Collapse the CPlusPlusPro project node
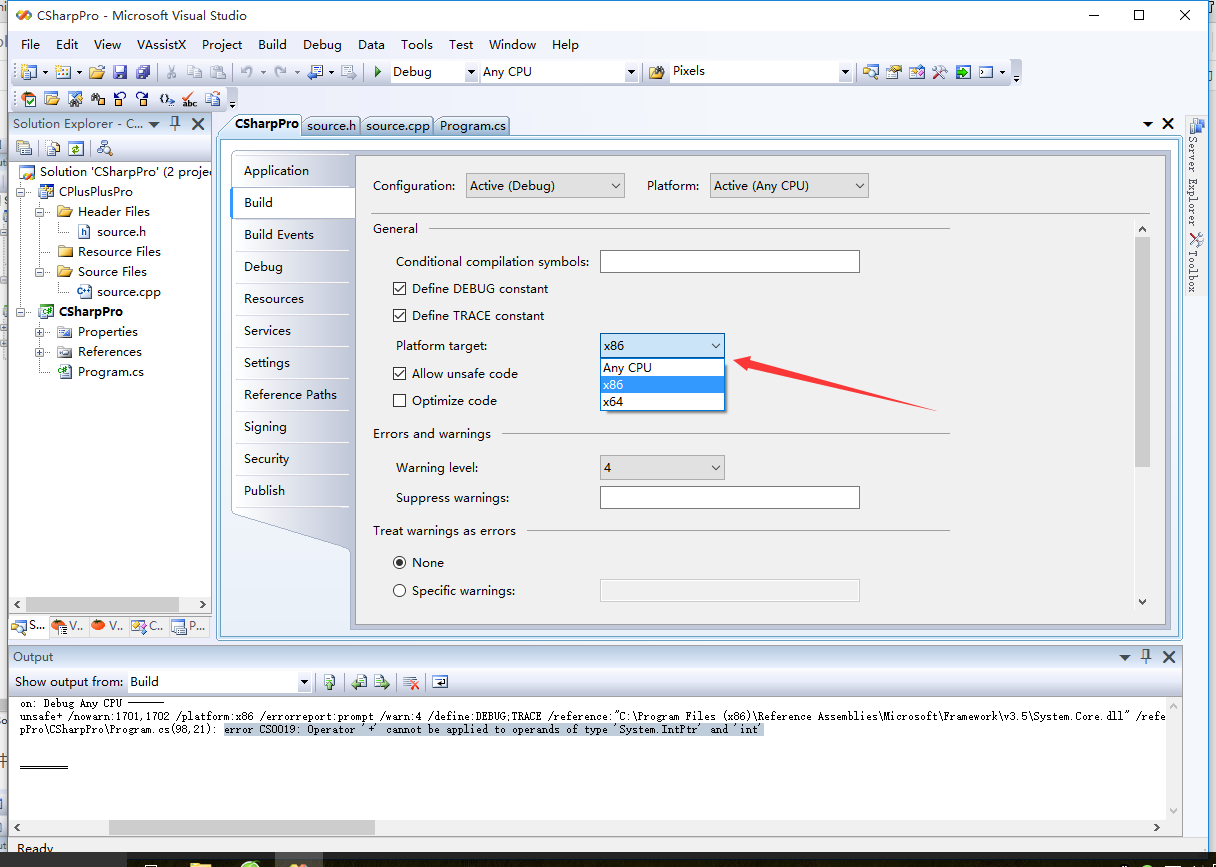Viewport: 1216px width, 867px height. 23,191
